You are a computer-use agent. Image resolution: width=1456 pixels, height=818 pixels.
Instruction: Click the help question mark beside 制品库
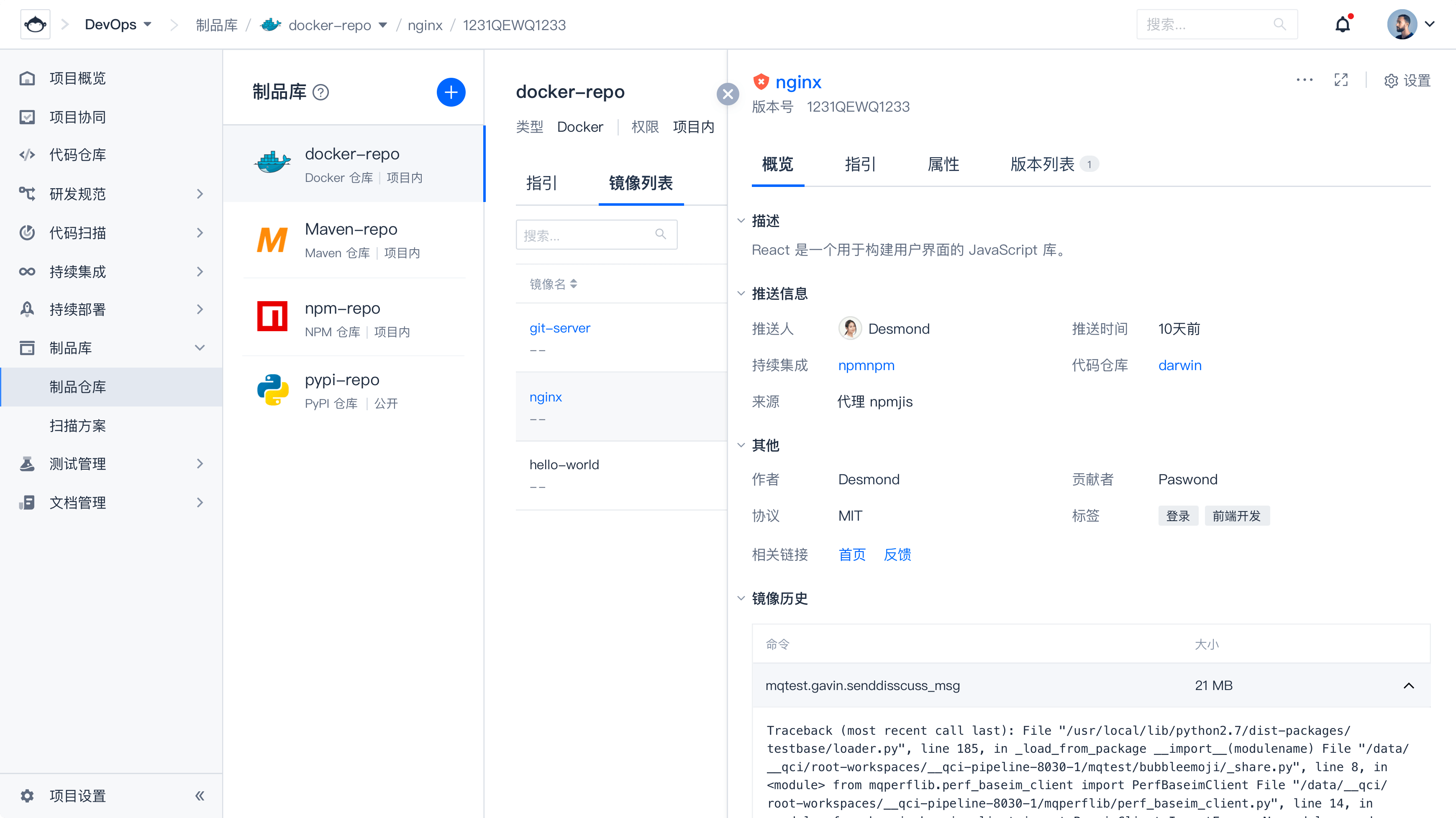click(320, 92)
